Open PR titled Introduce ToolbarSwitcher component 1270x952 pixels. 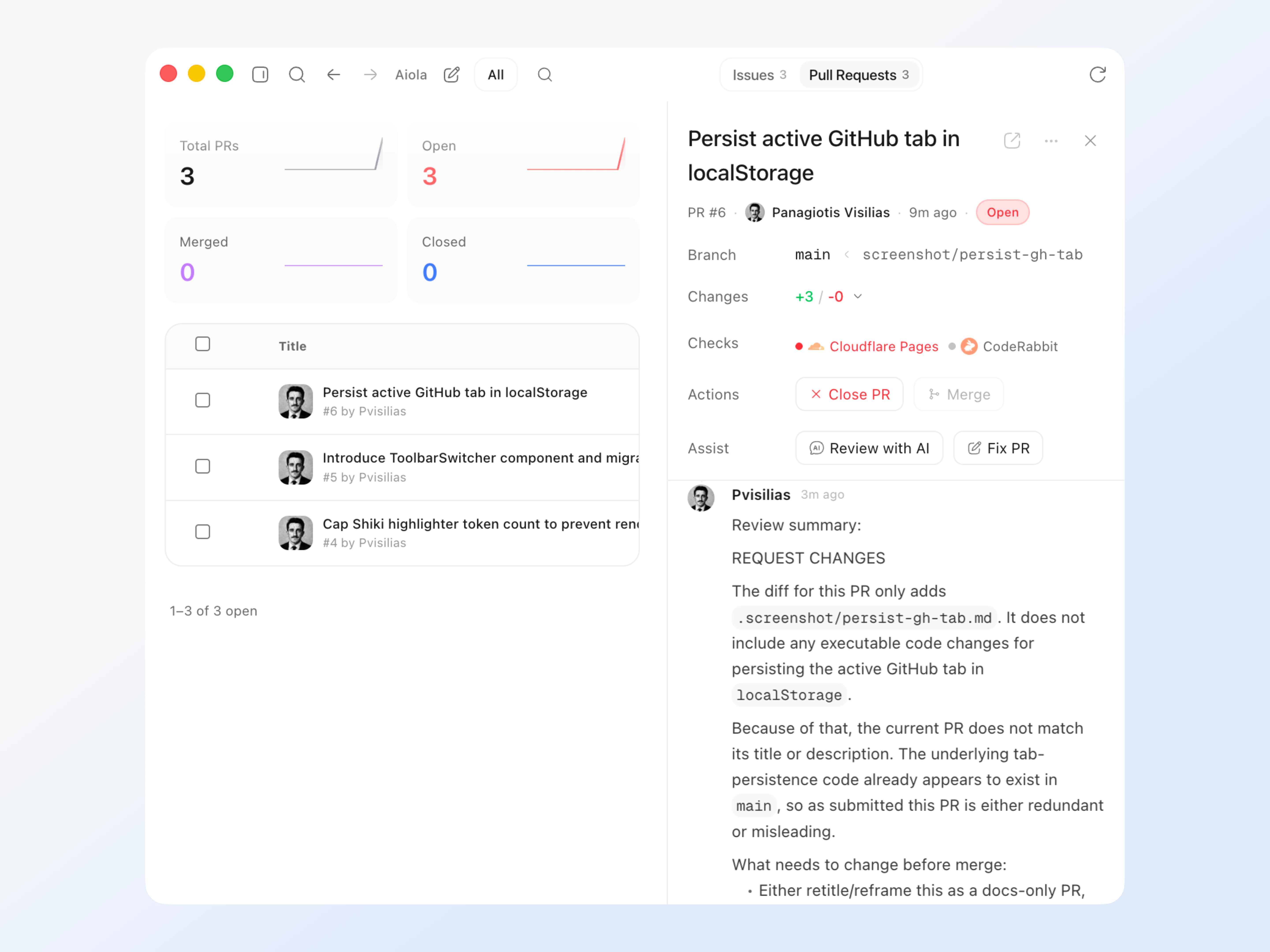point(481,458)
